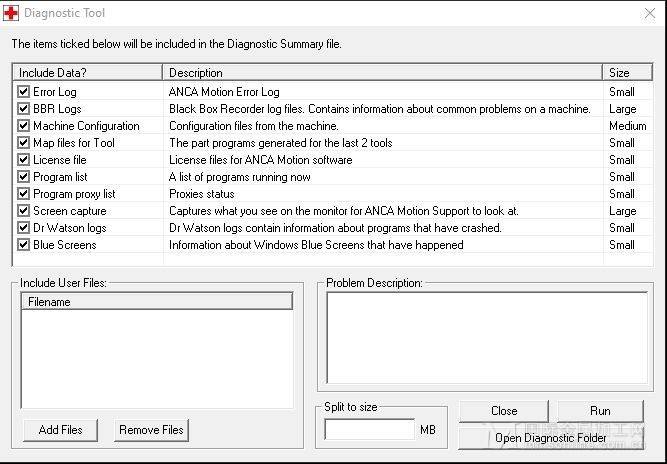Click 'Information about Windows Blue Screens' text
667x464 pixels.
pos(316,245)
